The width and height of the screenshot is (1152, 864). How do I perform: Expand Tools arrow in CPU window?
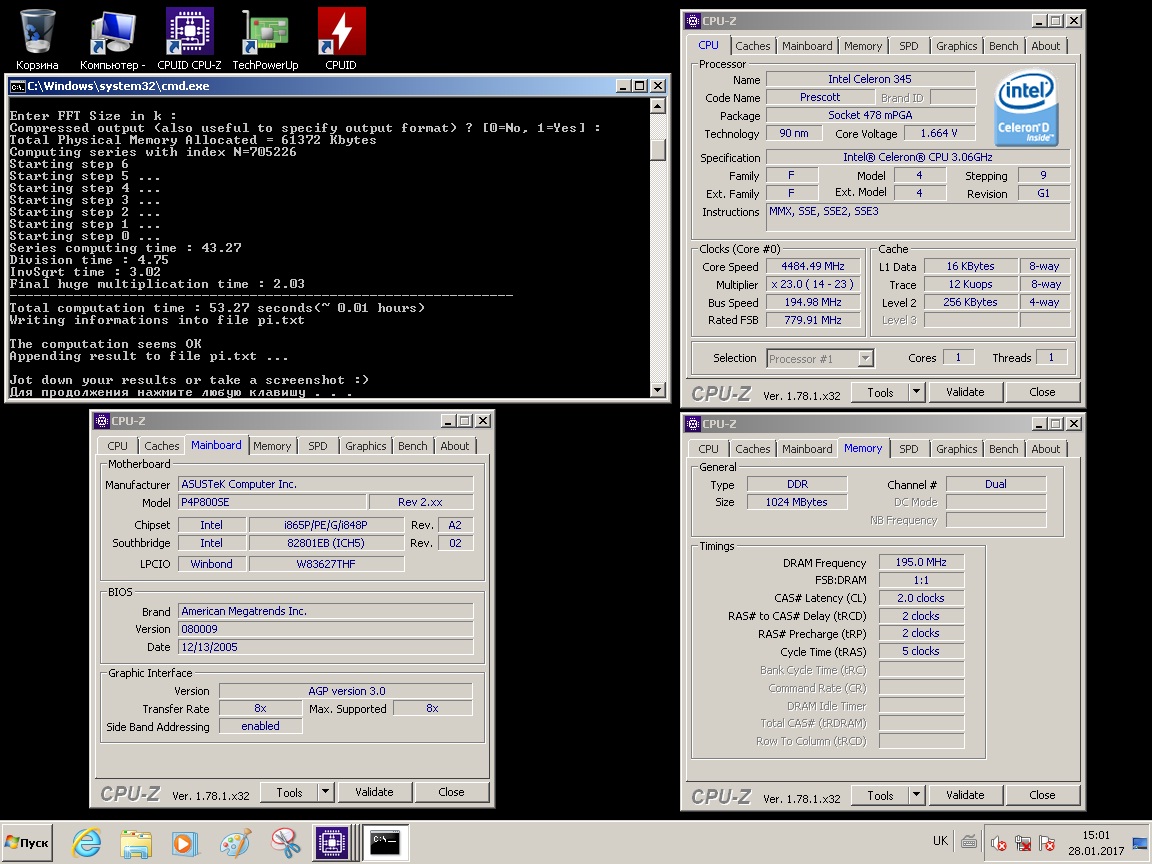[x=916, y=392]
